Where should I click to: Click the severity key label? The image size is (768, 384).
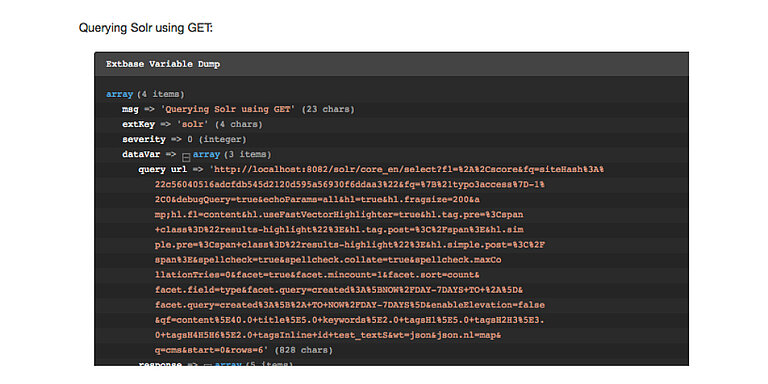pos(144,139)
